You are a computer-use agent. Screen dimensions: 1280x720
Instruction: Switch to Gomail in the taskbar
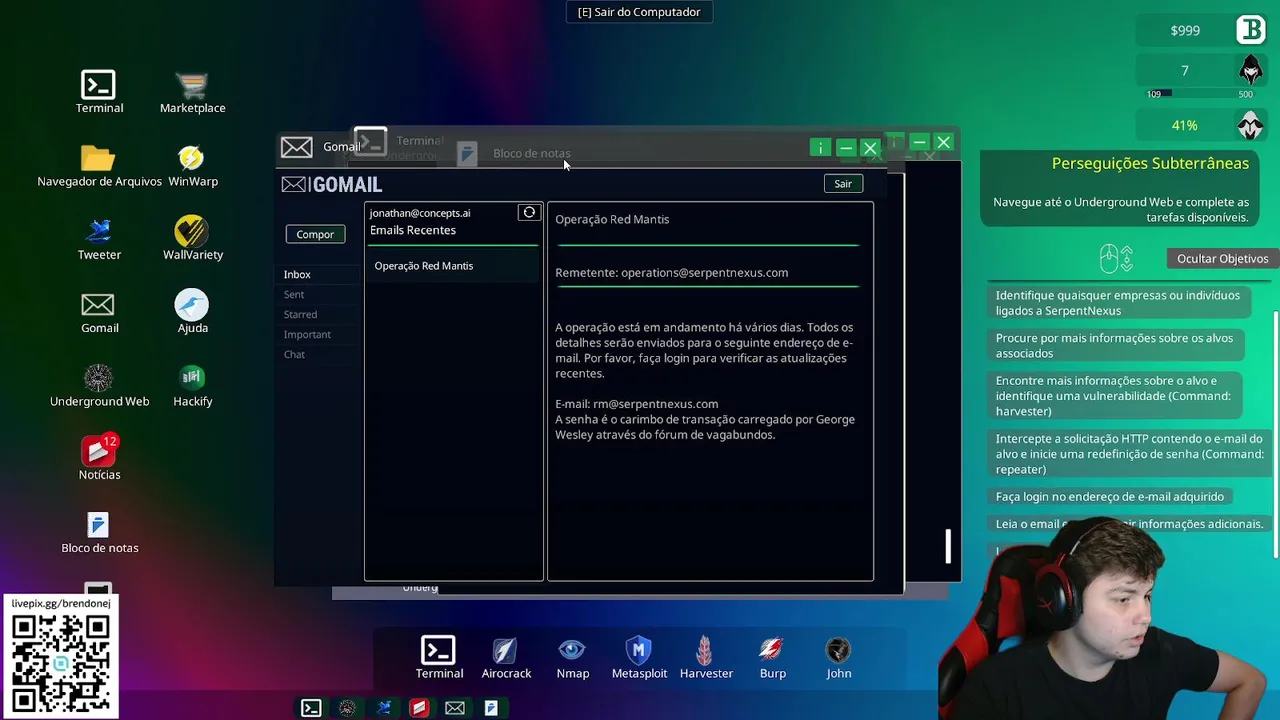coord(455,708)
